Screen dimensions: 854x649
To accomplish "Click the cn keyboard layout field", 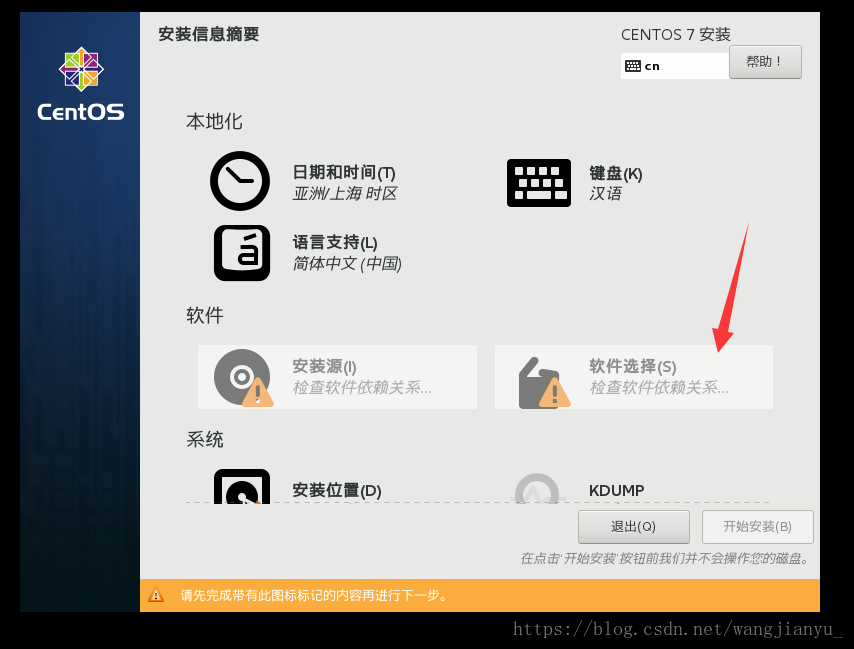I will click(675, 66).
